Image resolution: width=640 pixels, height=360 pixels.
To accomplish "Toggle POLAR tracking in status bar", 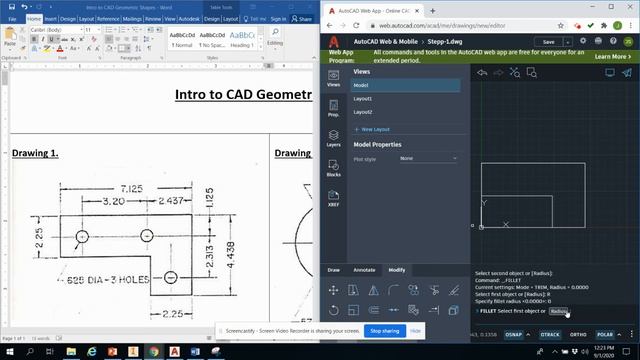I will (605, 334).
